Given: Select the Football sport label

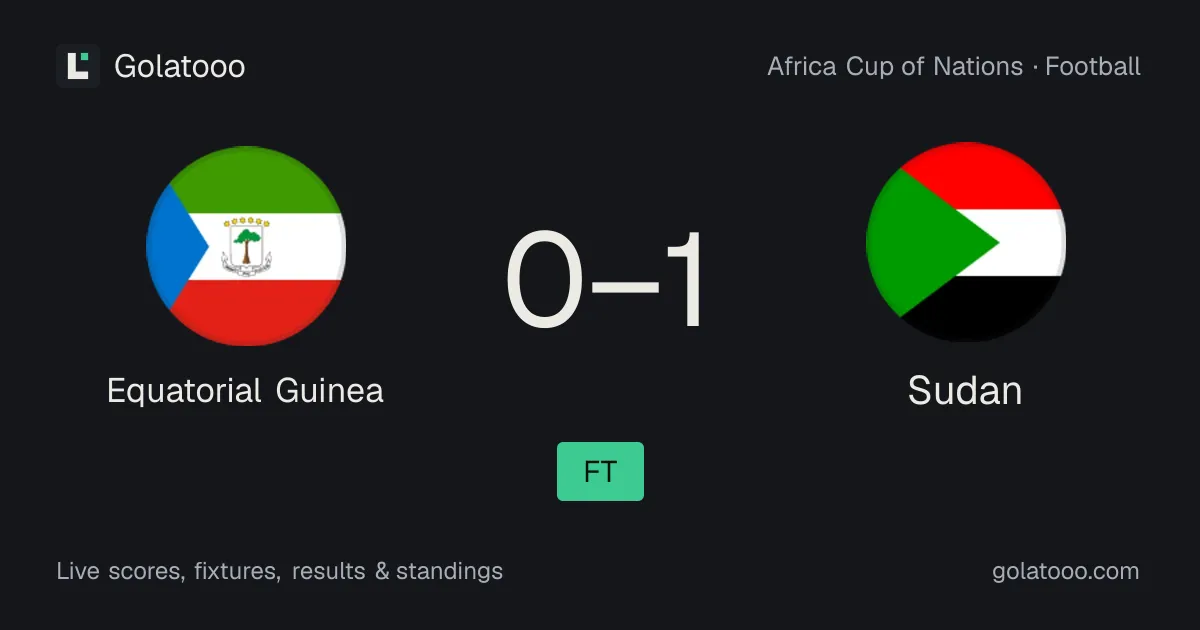Looking at the screenshot, I should click(1093, 67).
